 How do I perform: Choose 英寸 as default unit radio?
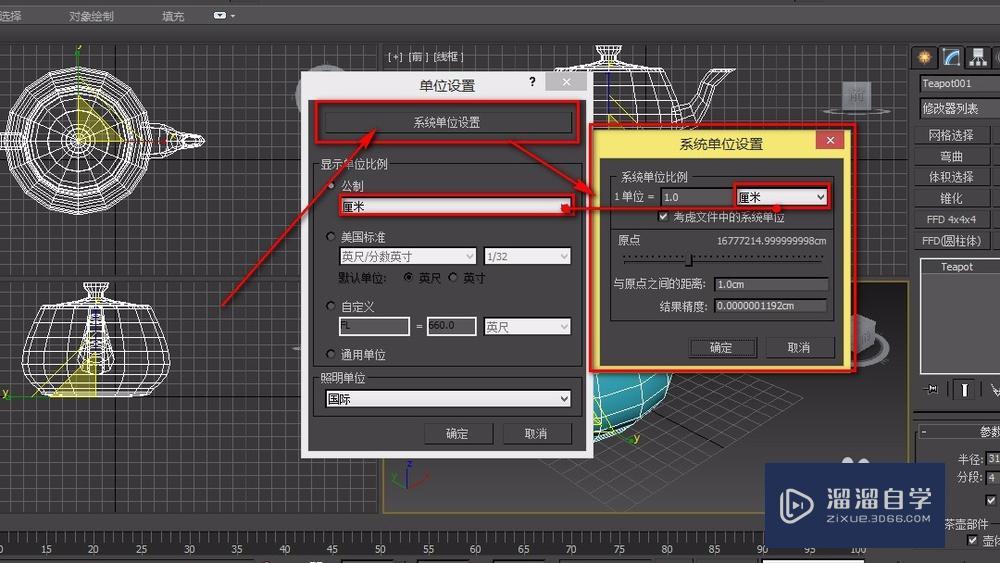pos(453,277)
